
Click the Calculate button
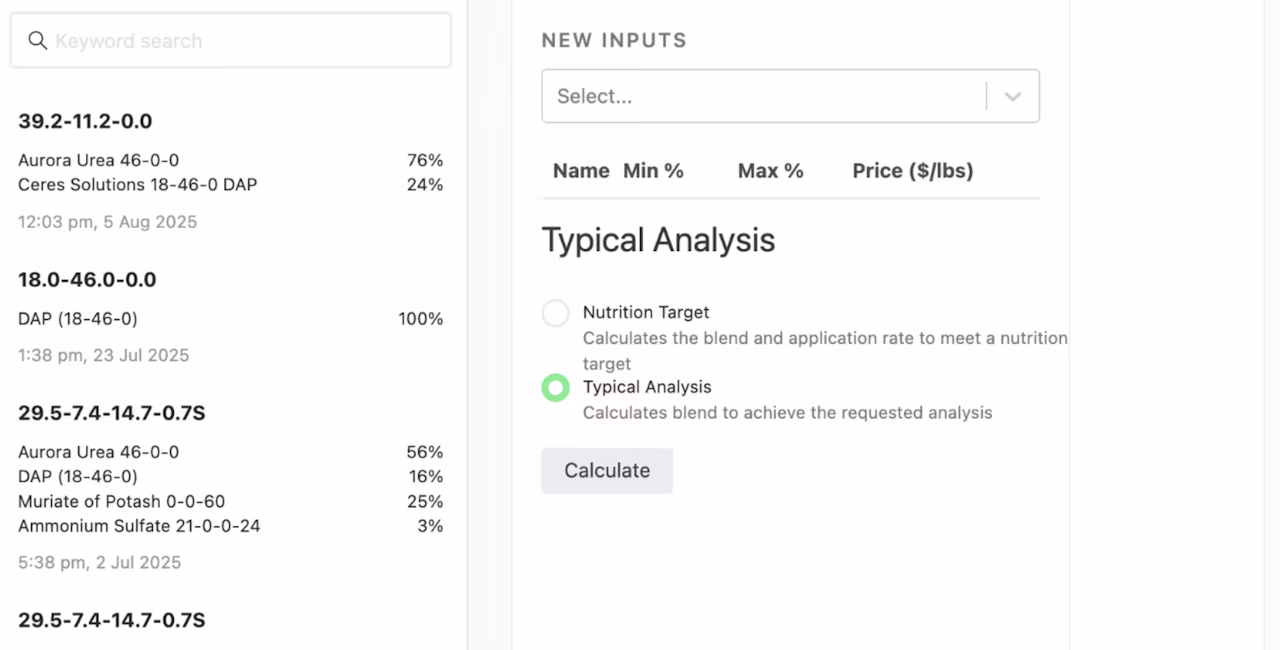607,470
